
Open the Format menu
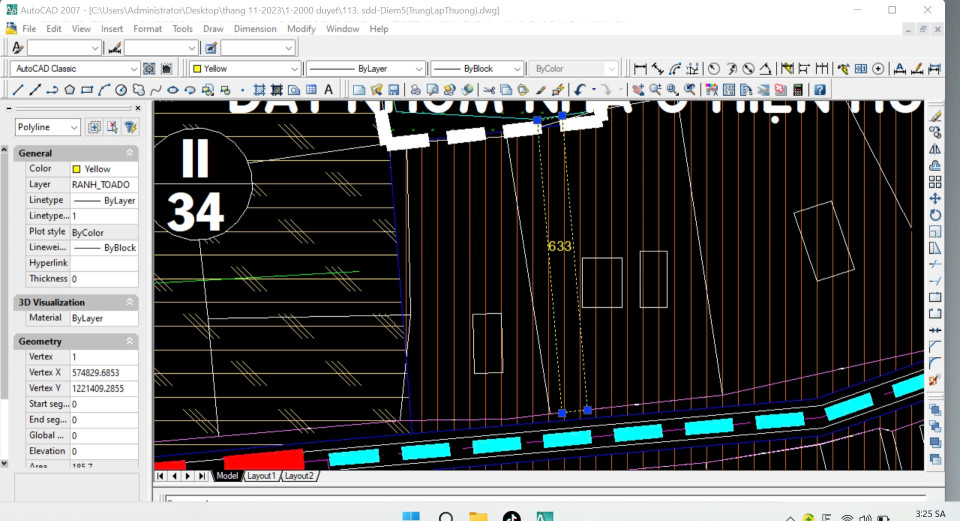point(148,29)
